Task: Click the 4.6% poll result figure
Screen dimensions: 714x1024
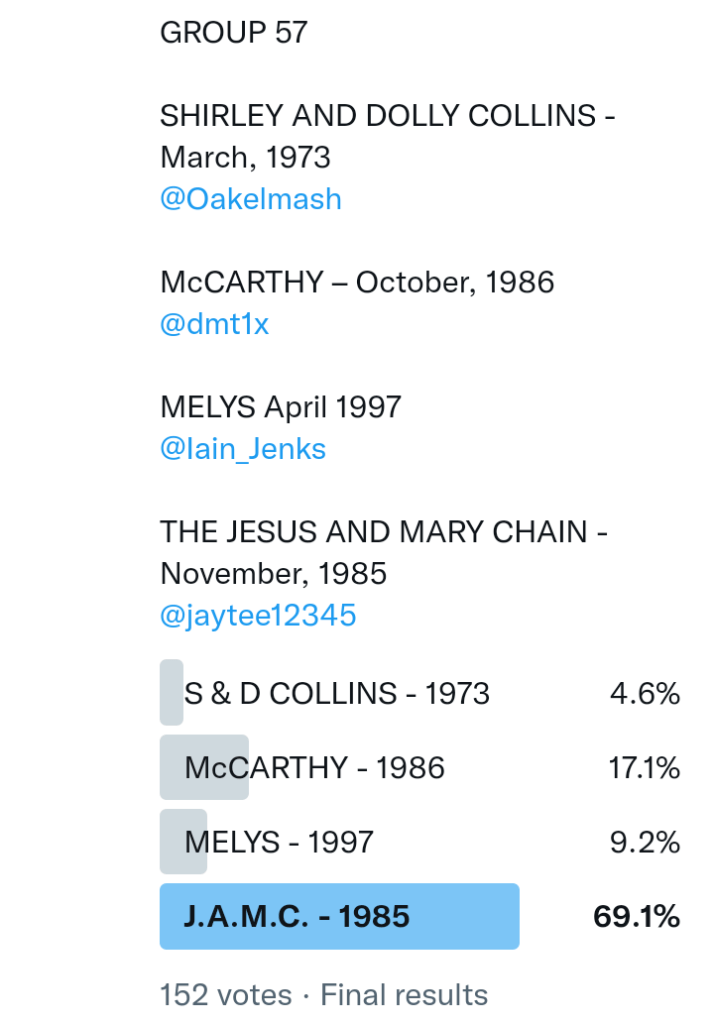Action: point(645,693)
